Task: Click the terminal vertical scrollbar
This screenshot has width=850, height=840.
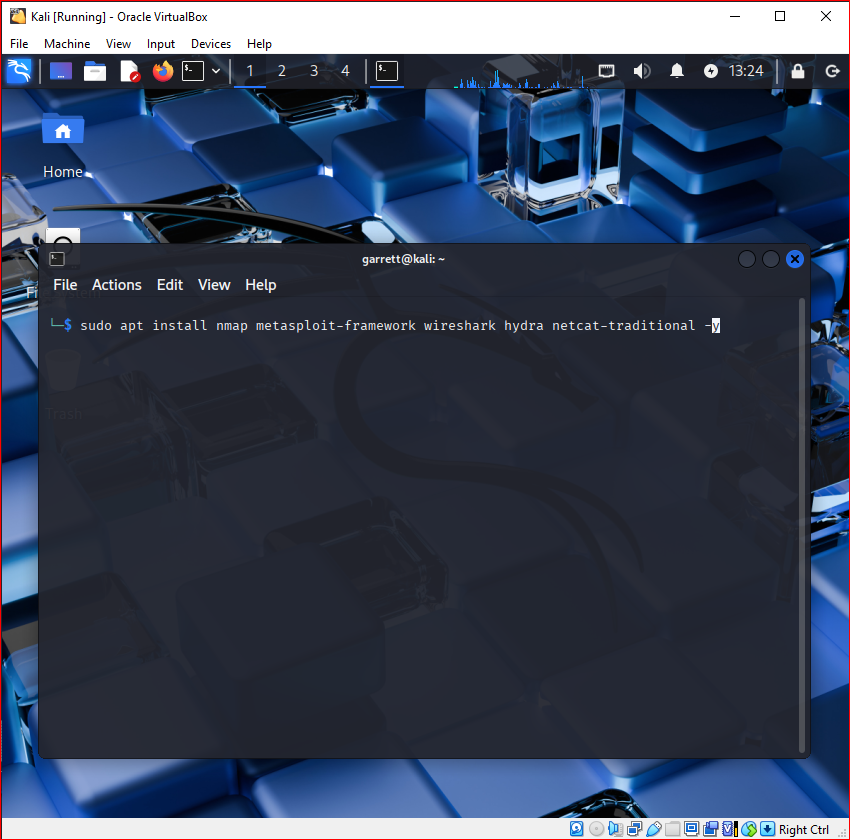Action: click(802, 525)
